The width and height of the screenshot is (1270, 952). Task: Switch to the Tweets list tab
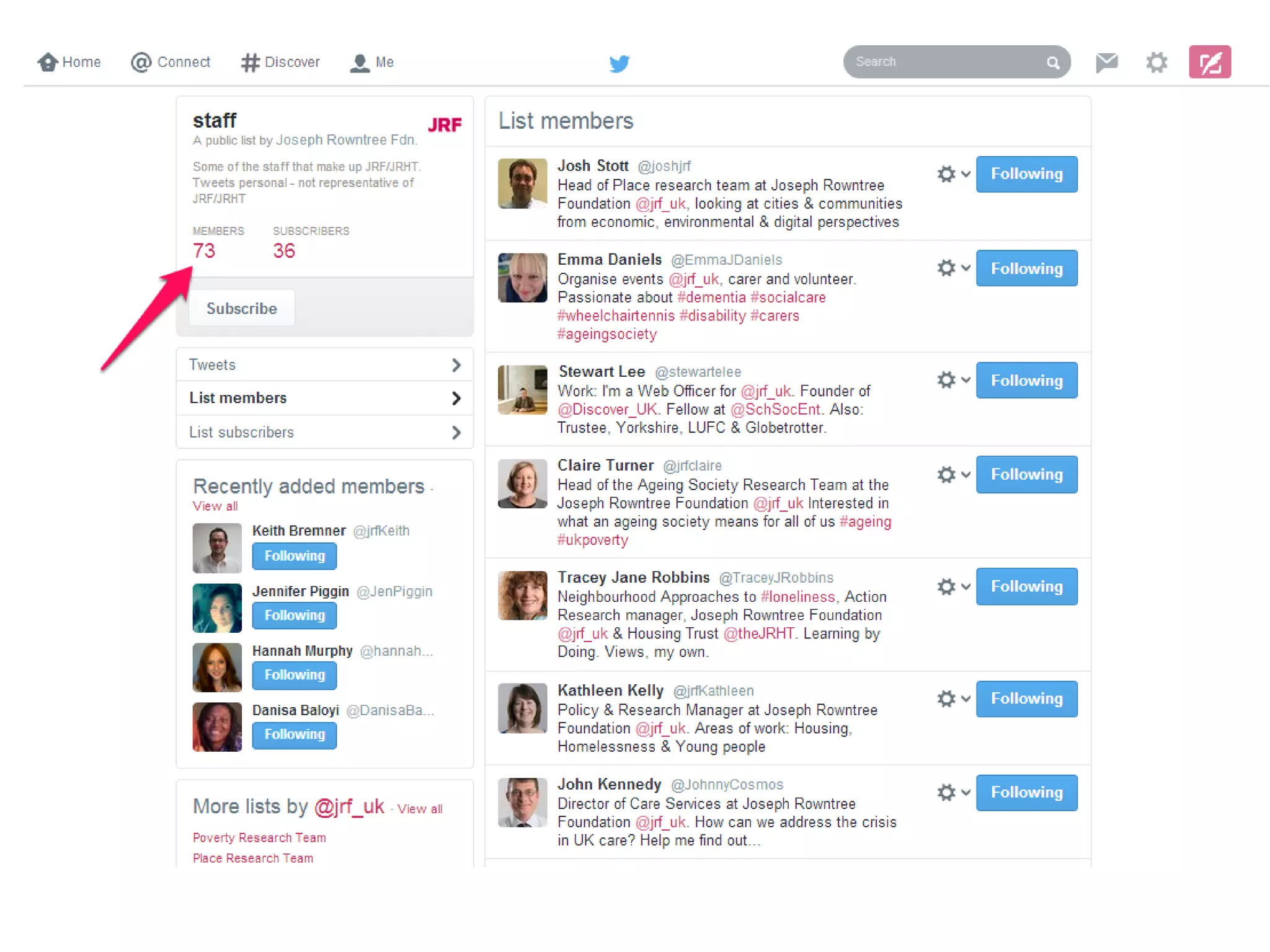point(325,364)
